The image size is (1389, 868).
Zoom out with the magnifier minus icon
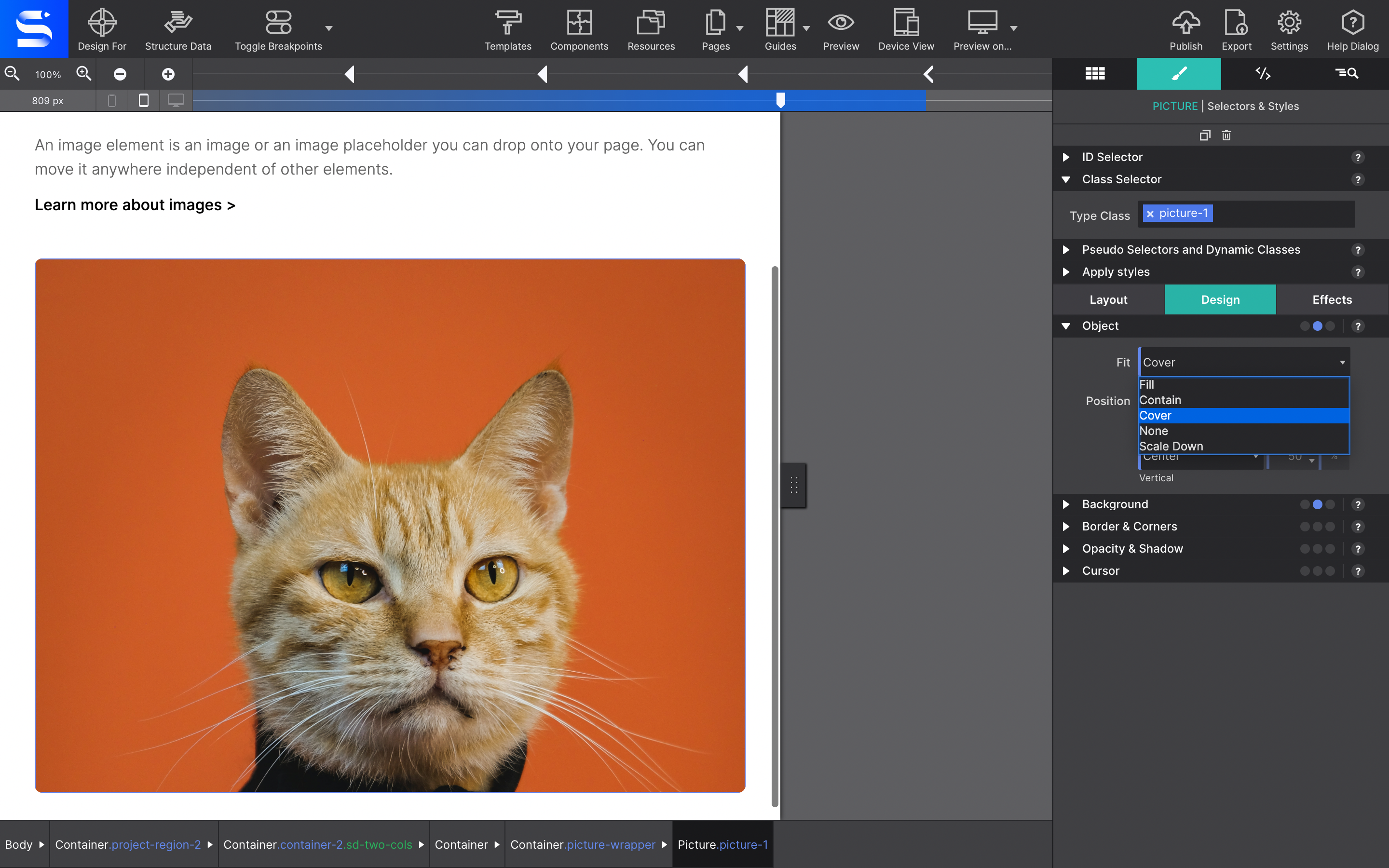click(x=12, y=73)
